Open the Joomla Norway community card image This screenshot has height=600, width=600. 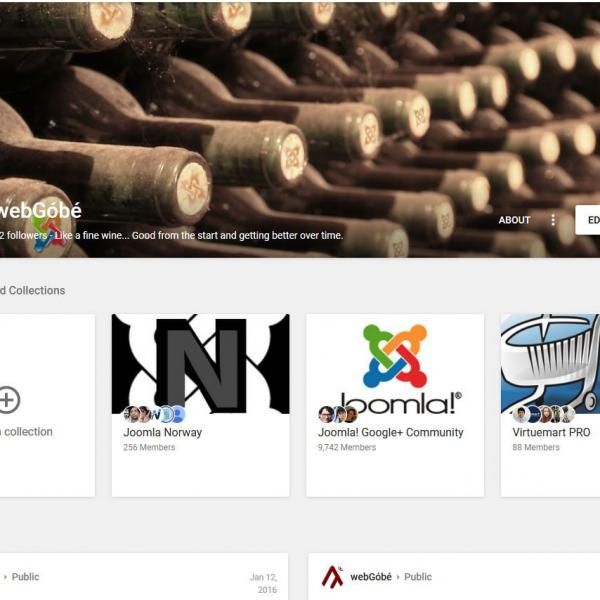coord(201,364)
